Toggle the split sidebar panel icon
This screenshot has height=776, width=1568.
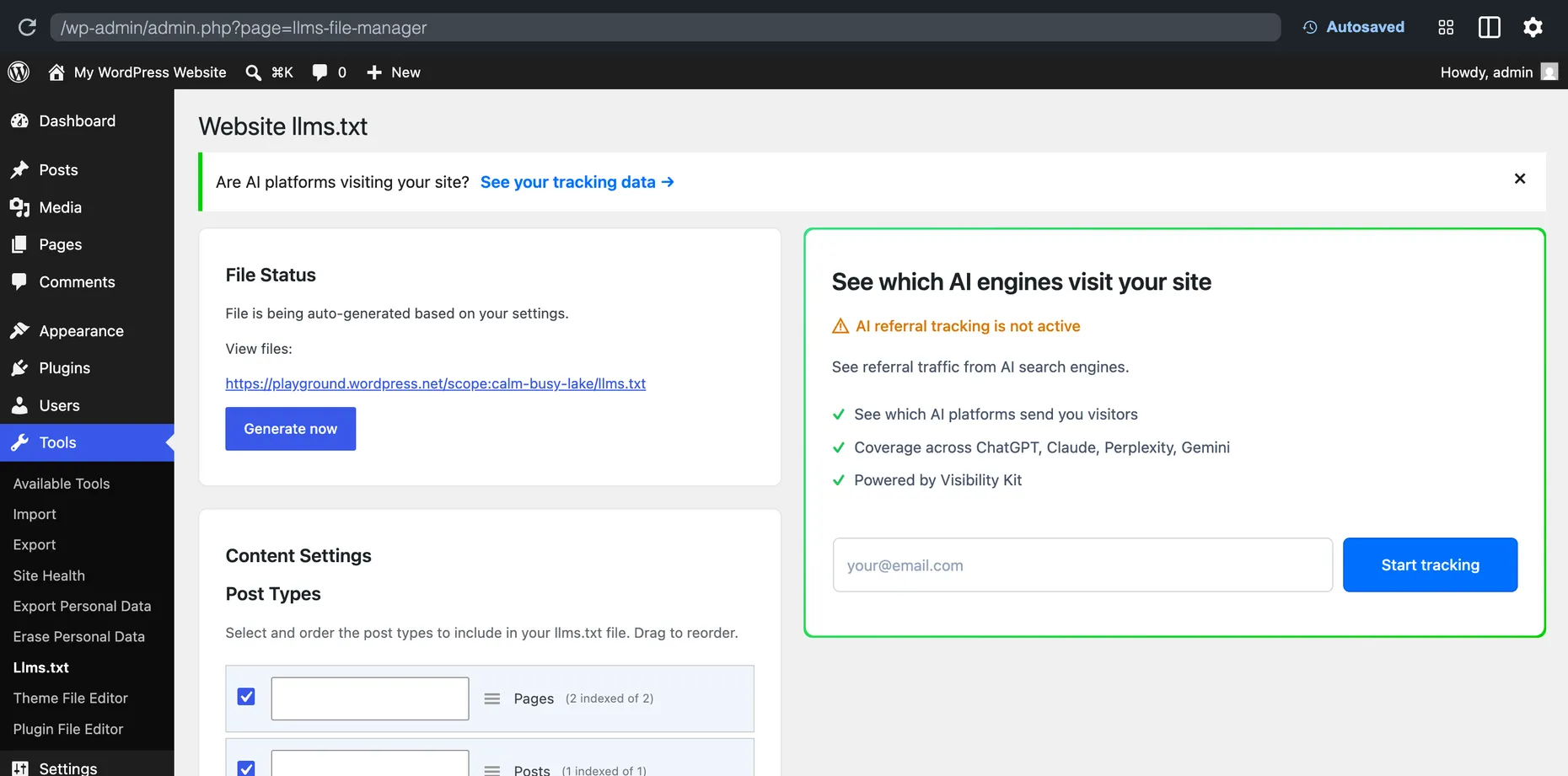[1490, 28]
